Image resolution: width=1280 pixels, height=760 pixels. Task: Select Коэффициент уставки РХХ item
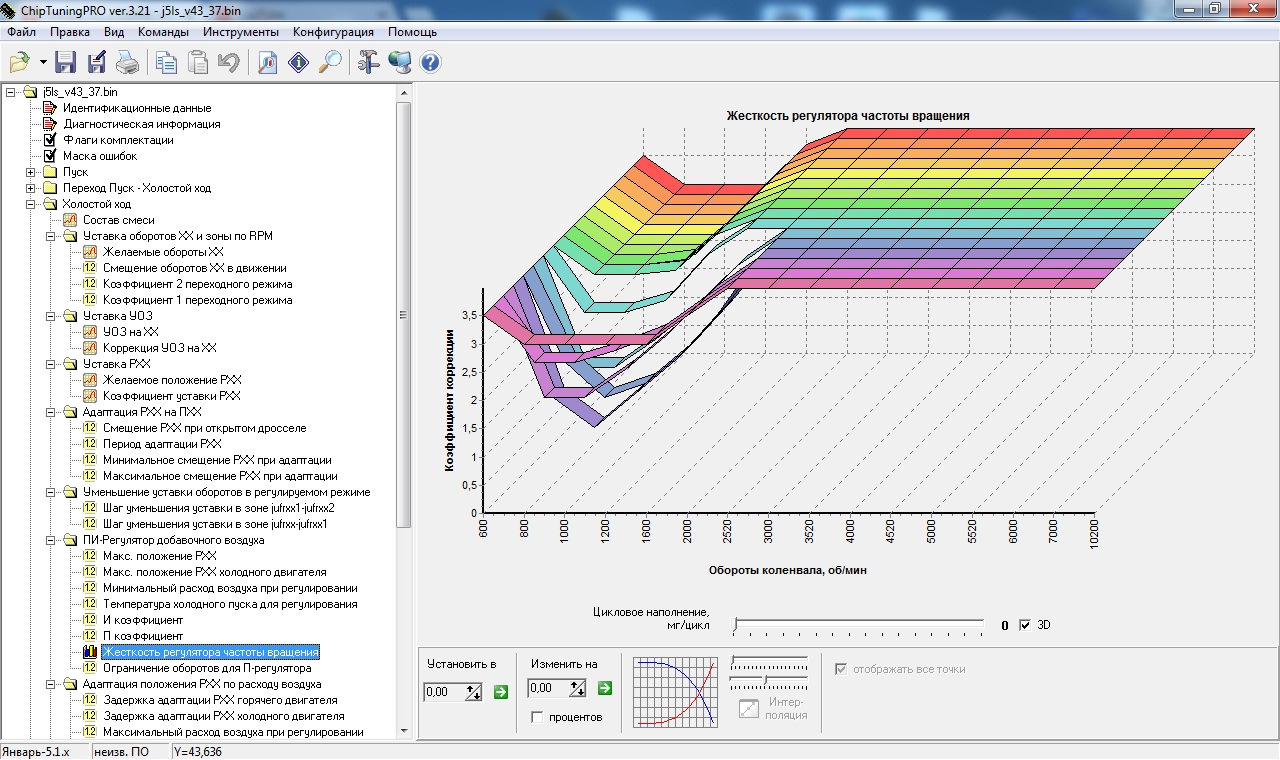tap(171, 396)
